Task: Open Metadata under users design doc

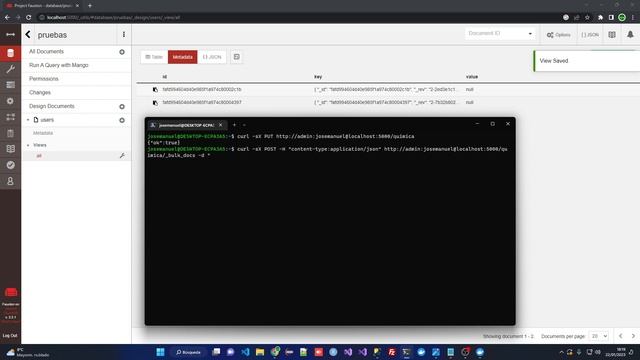Action: tap(43, 133)
